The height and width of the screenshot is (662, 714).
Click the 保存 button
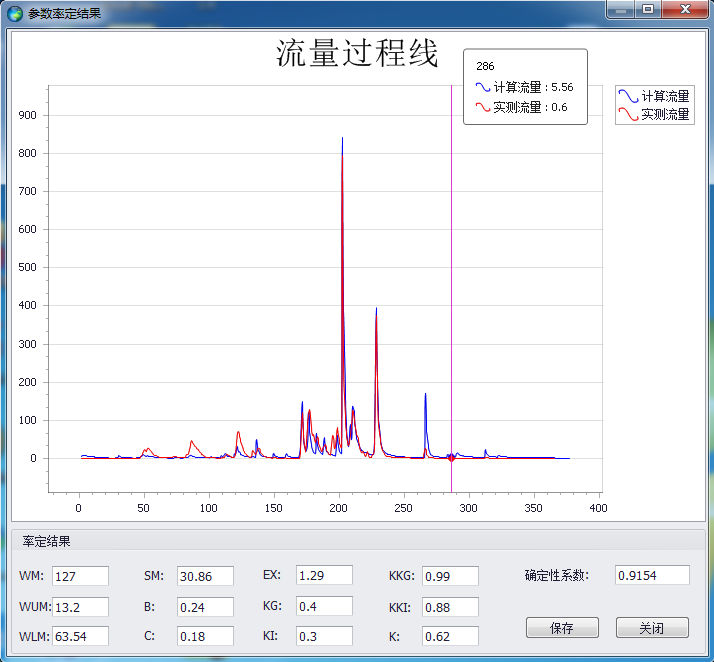tap(562, 628)
